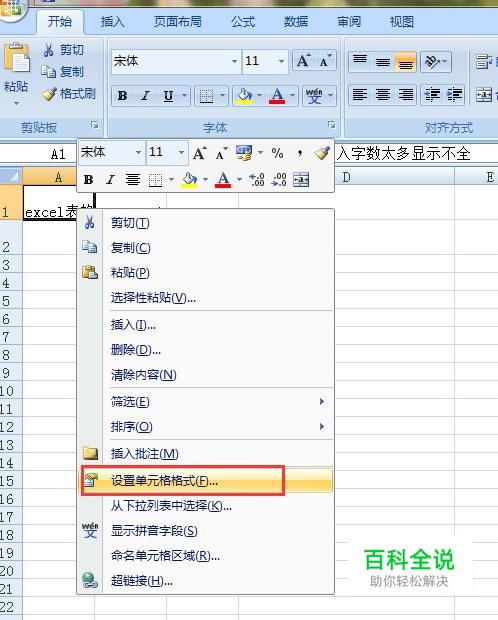The image size is (498, 620).
Task: Select middle align in ribbon alignment group
Action: pos(382,62)
